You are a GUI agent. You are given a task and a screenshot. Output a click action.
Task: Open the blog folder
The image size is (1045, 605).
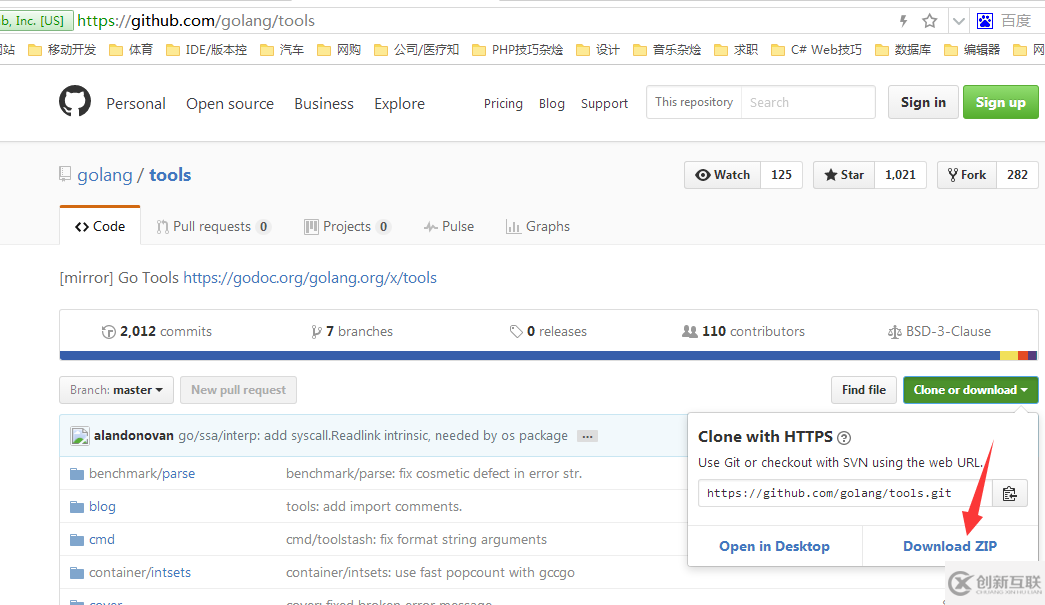click(x=102, y=506)
